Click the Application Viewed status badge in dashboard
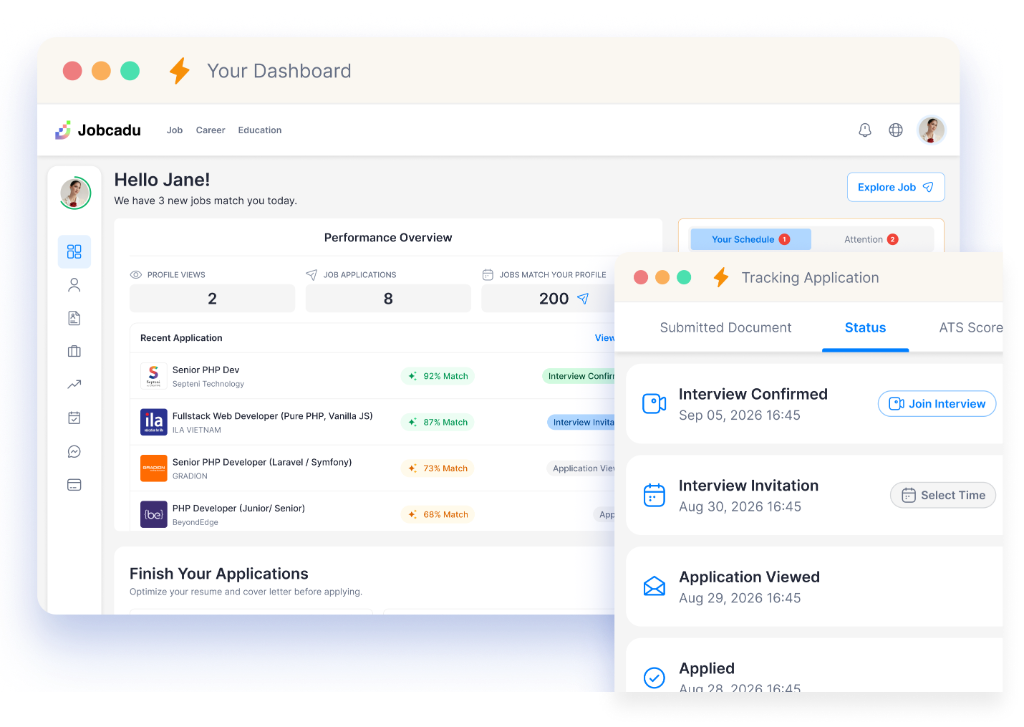 (581, 468)
